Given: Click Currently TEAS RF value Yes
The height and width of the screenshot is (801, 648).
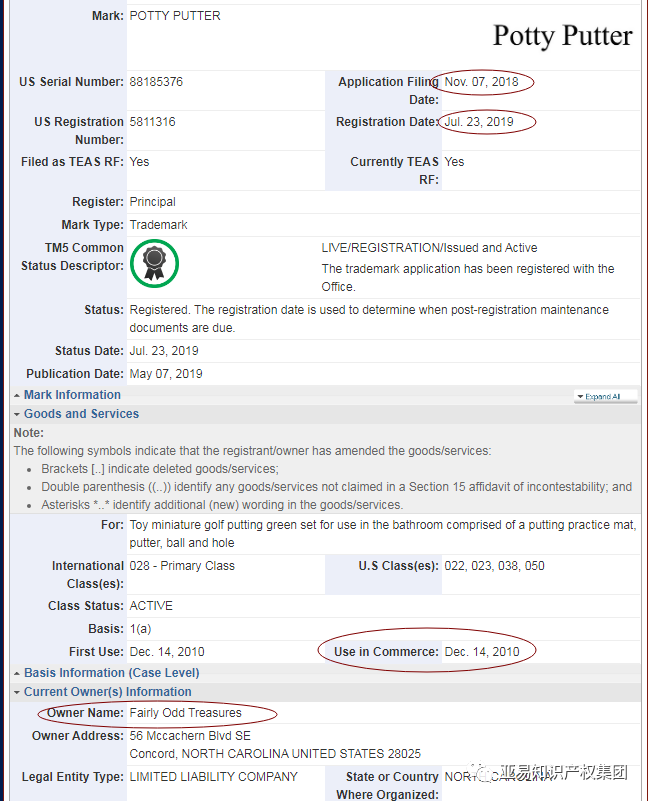Looking at the screenshot, I should point(454,162).
